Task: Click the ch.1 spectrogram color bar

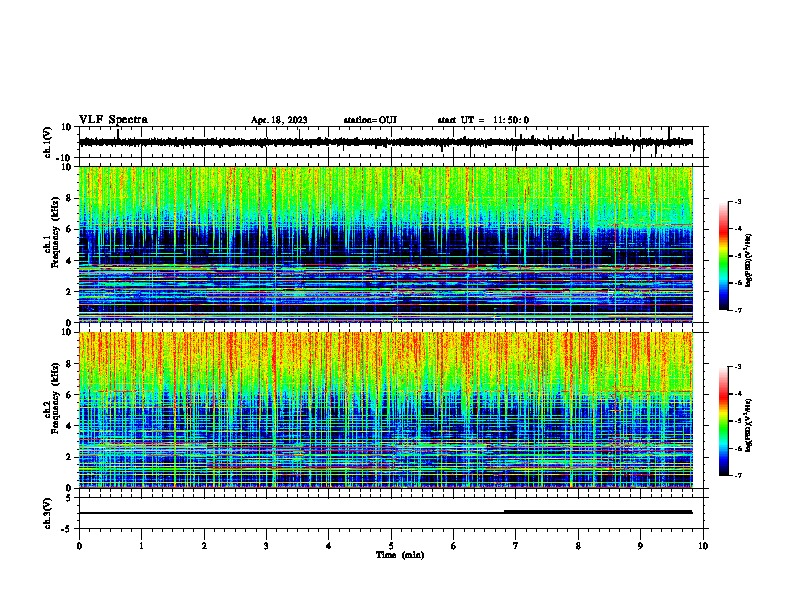Action: coord(723,256)
